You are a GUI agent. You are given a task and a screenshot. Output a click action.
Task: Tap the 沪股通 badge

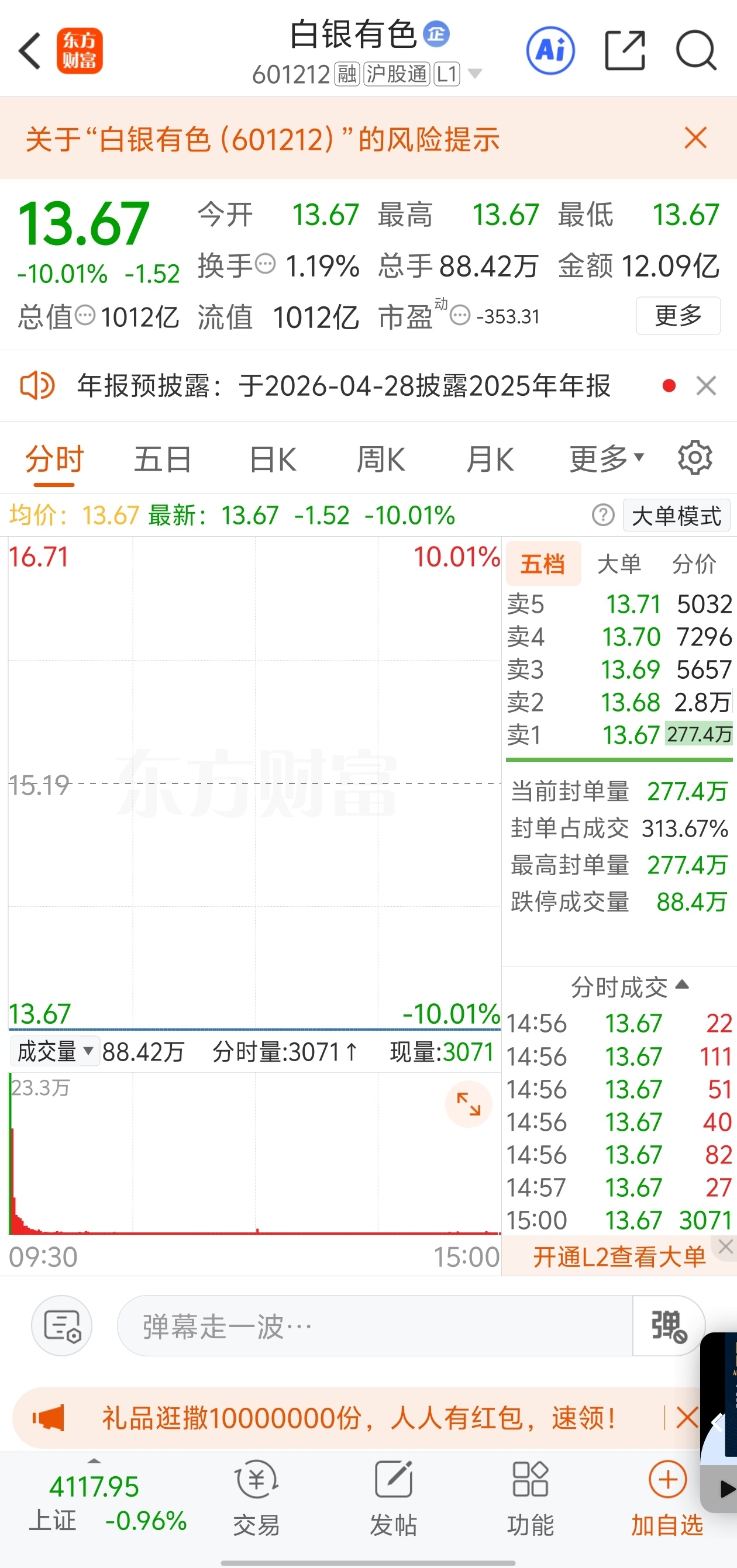pos(397,74)
